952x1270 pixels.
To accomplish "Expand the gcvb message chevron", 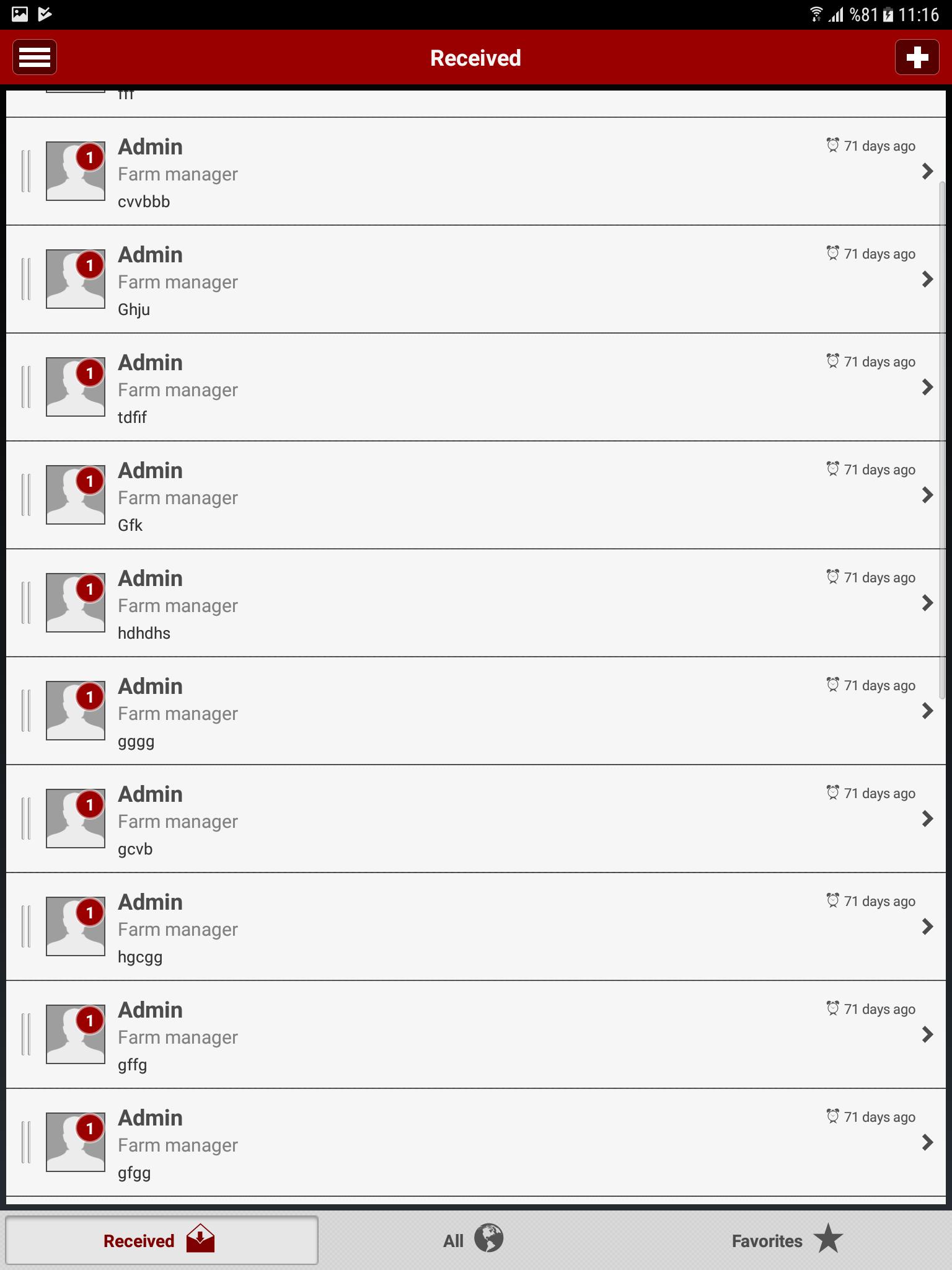I will click(927, 819).
